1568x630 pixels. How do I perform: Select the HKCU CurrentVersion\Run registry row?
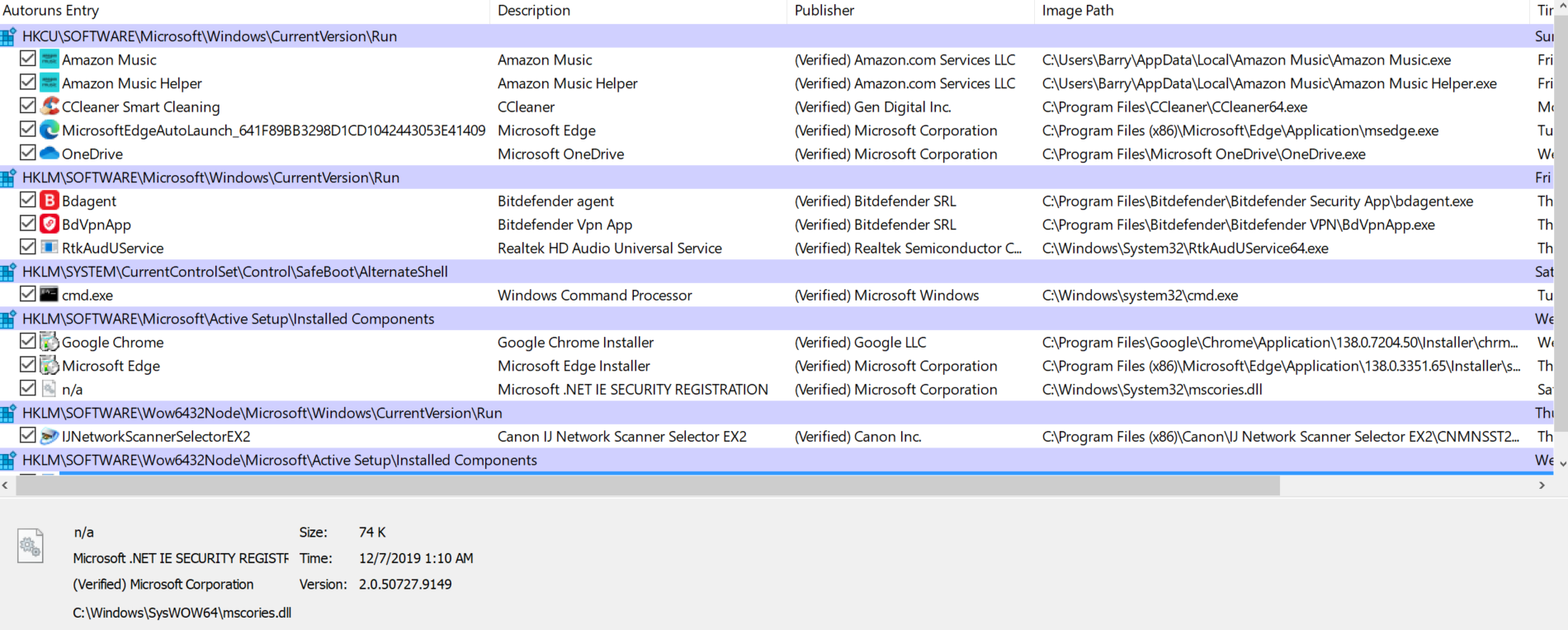(776, 36)
